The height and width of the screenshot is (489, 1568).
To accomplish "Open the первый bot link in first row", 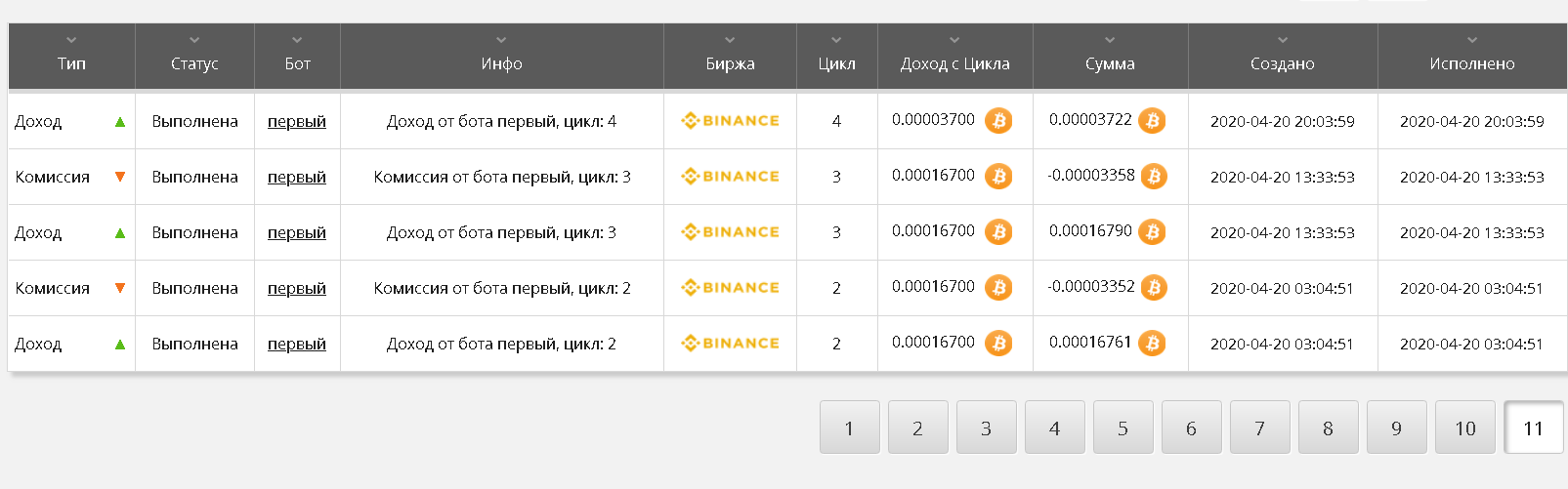I will tap(297, 121).
